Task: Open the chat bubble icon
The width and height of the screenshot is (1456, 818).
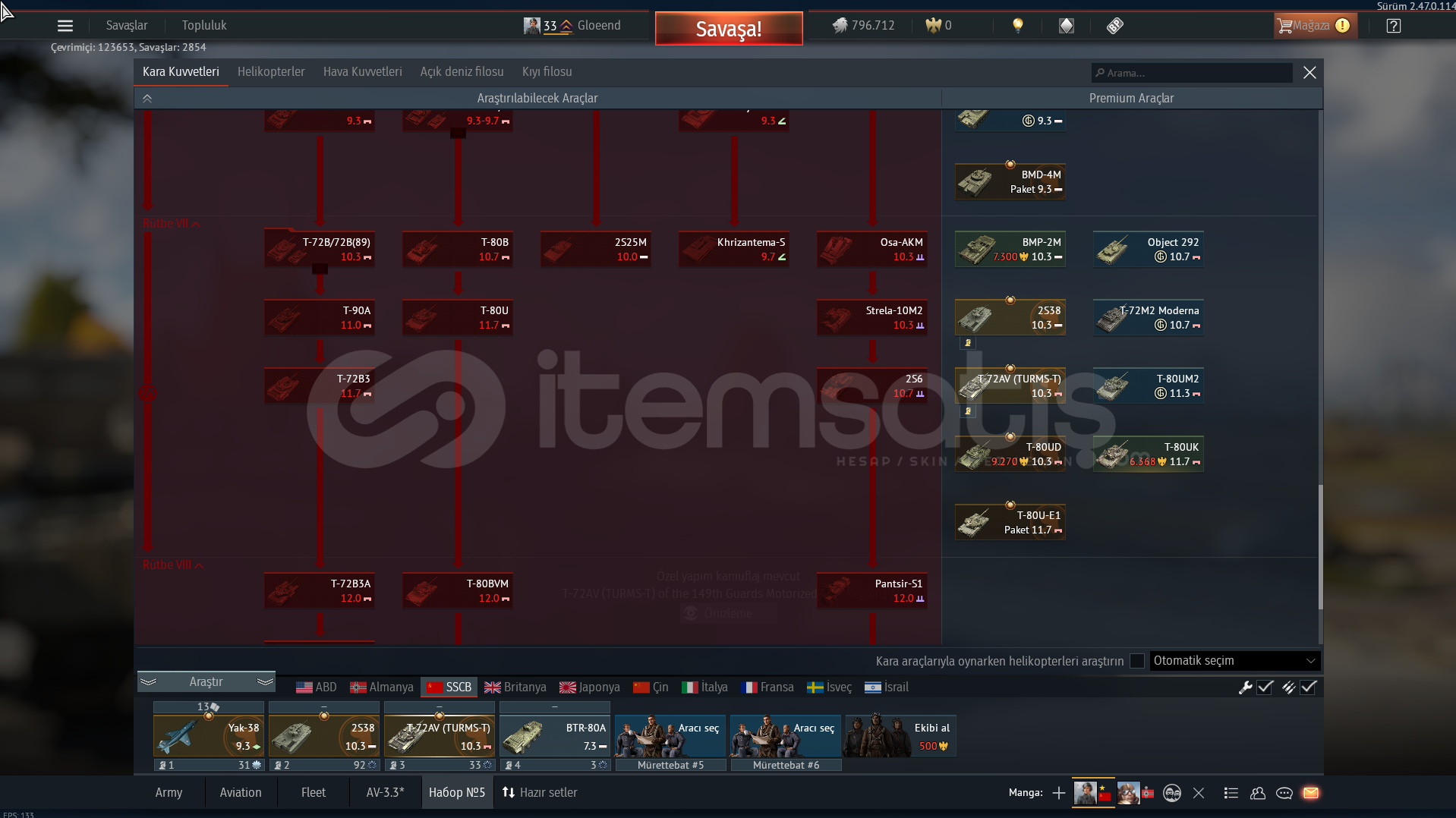Action: coord(1284,793)
